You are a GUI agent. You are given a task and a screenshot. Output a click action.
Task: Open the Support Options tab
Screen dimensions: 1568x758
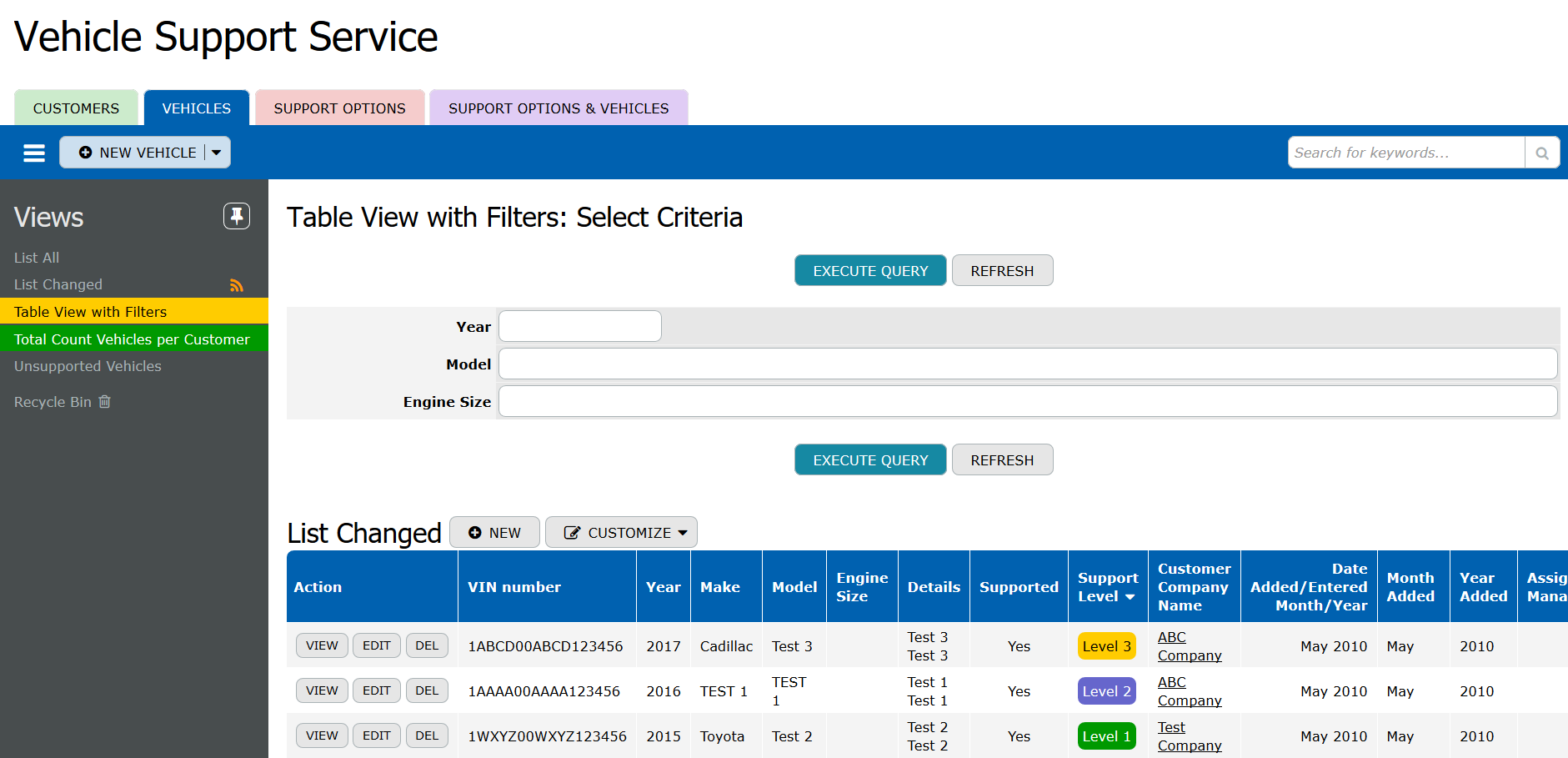[x=339, y=108]
